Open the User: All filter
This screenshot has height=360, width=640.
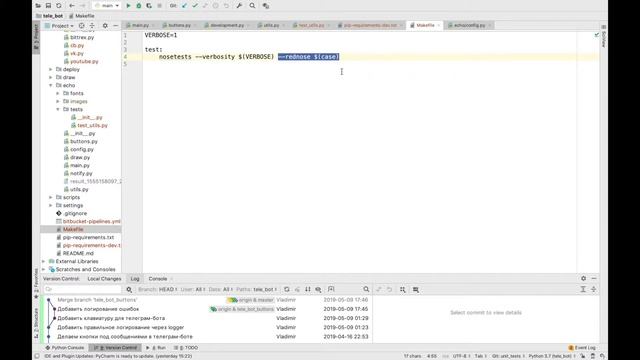pos(193,289)
